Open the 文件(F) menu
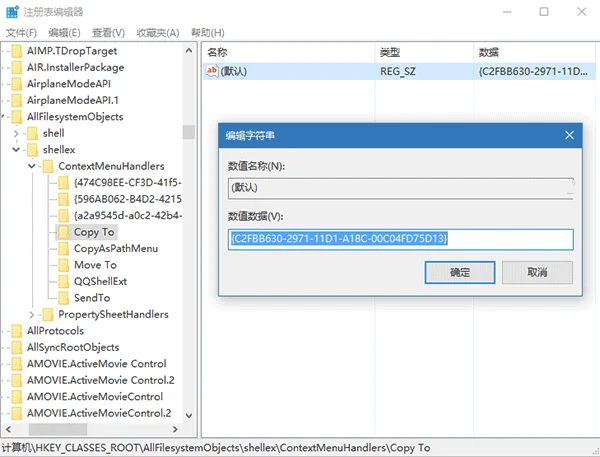This screenshot has height=457, width=600. click(21, 33)
